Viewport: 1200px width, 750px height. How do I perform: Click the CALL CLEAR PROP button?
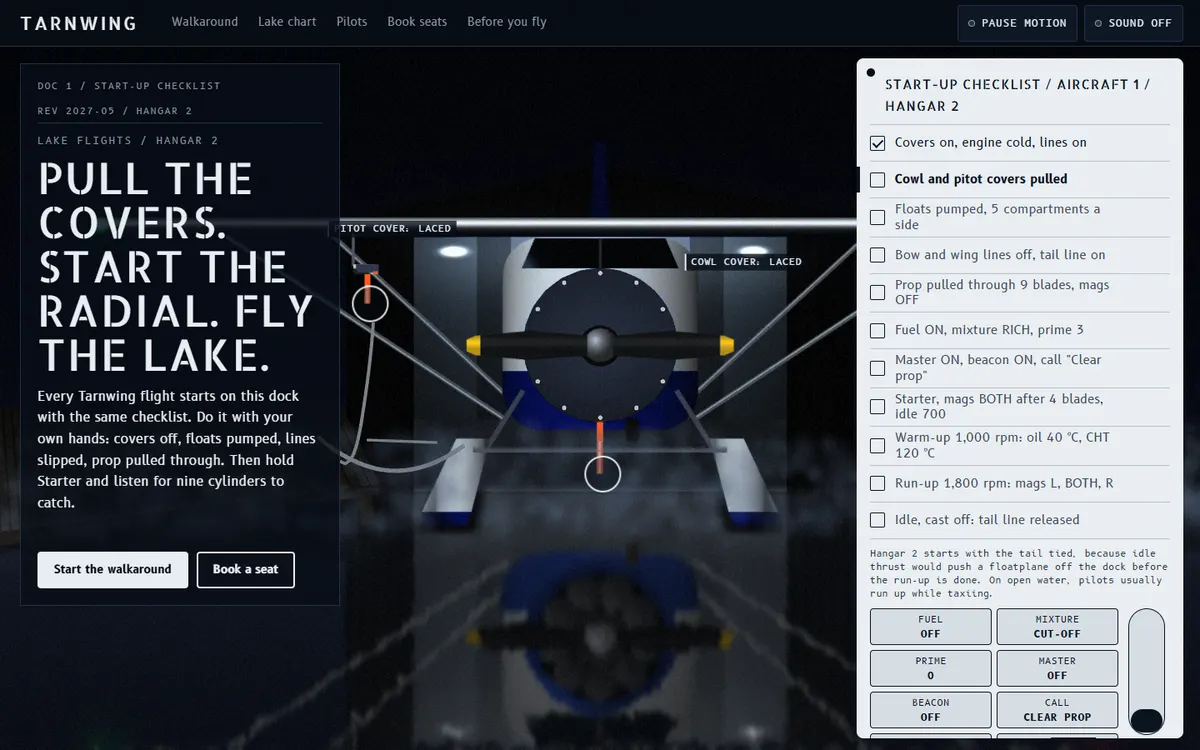(x=1057, y=710)
